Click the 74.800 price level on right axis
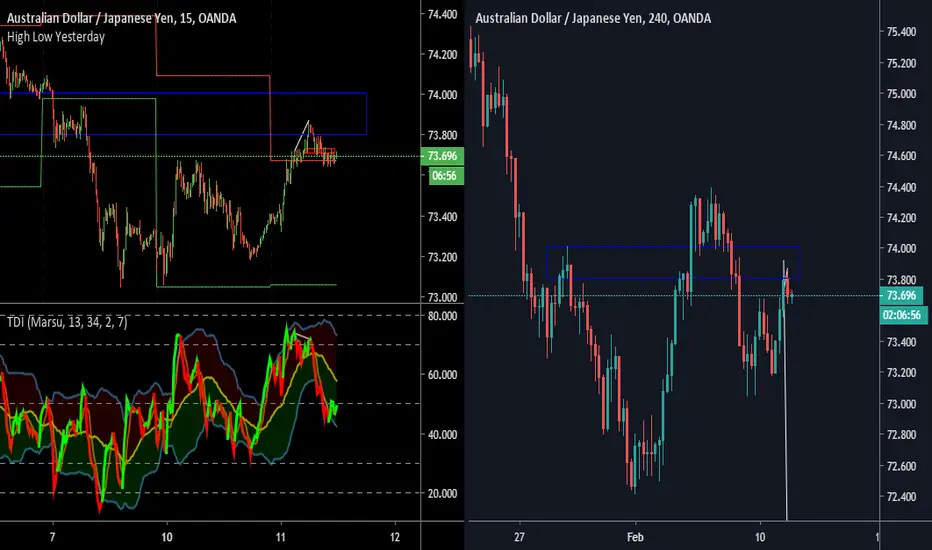The width and height of the screenshot is (932, 550). pos(901,125)
